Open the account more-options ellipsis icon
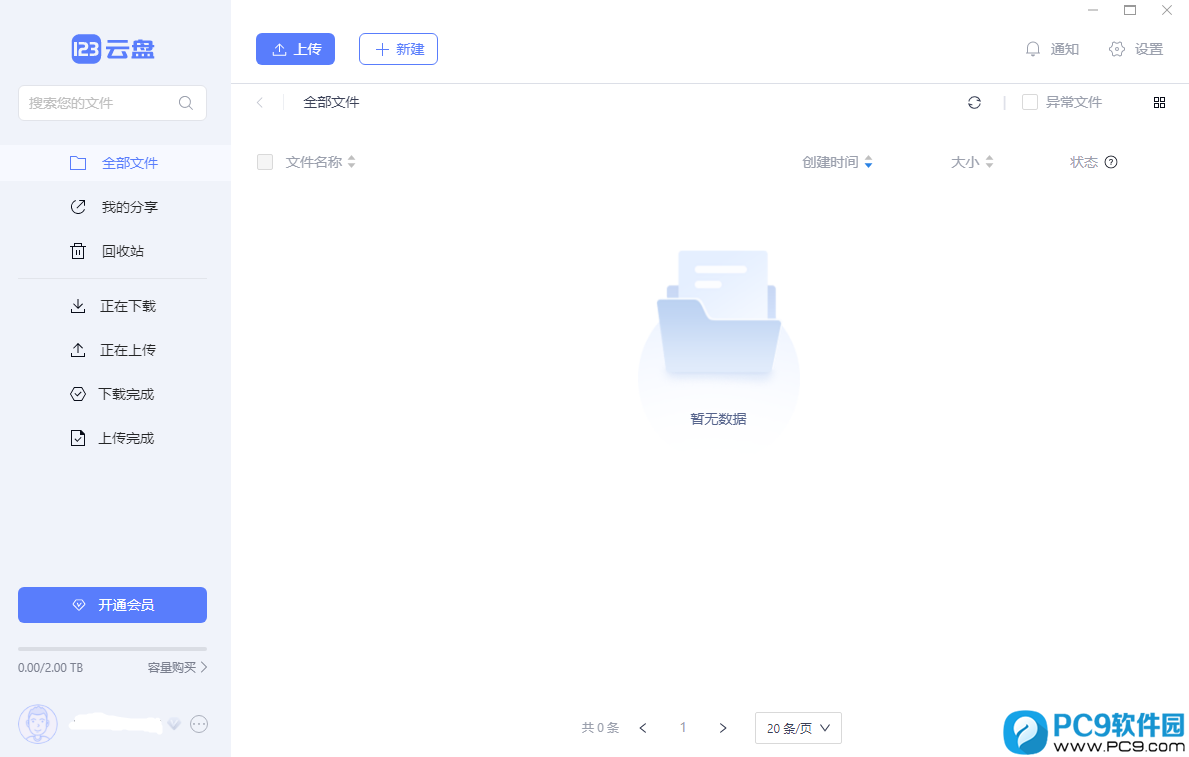Screen dimensions: 1189x757 [x=199, y=724]
